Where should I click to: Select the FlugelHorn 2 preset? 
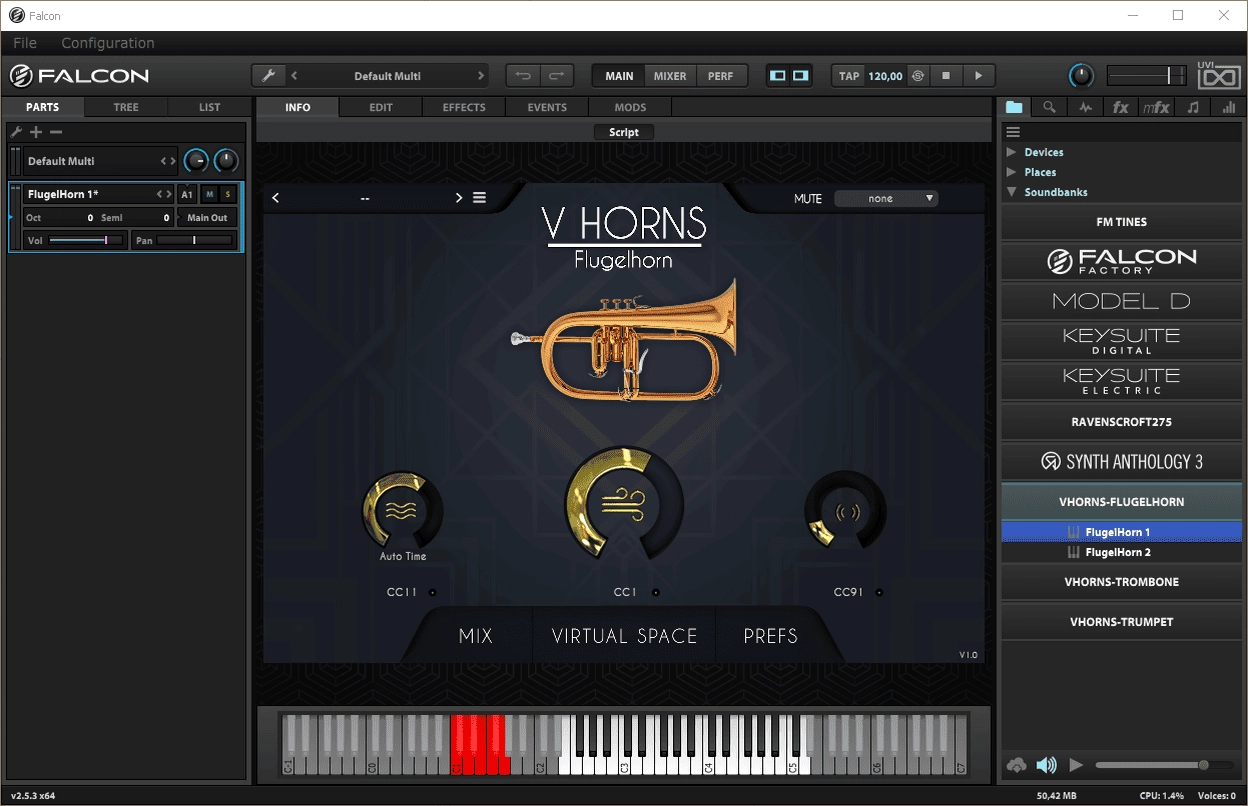click(x=1121, y=552)
